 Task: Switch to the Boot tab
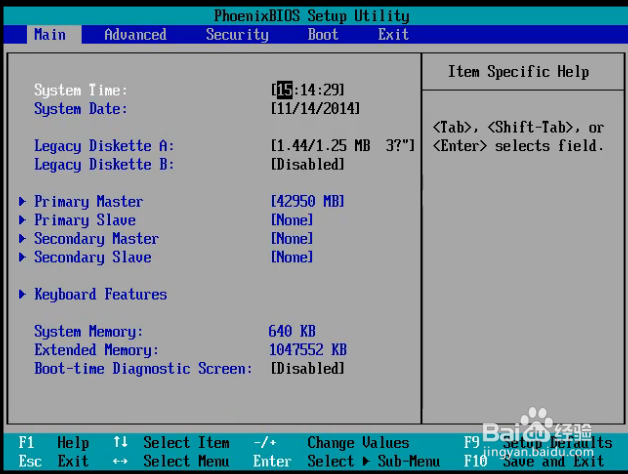tap(323, 34)
